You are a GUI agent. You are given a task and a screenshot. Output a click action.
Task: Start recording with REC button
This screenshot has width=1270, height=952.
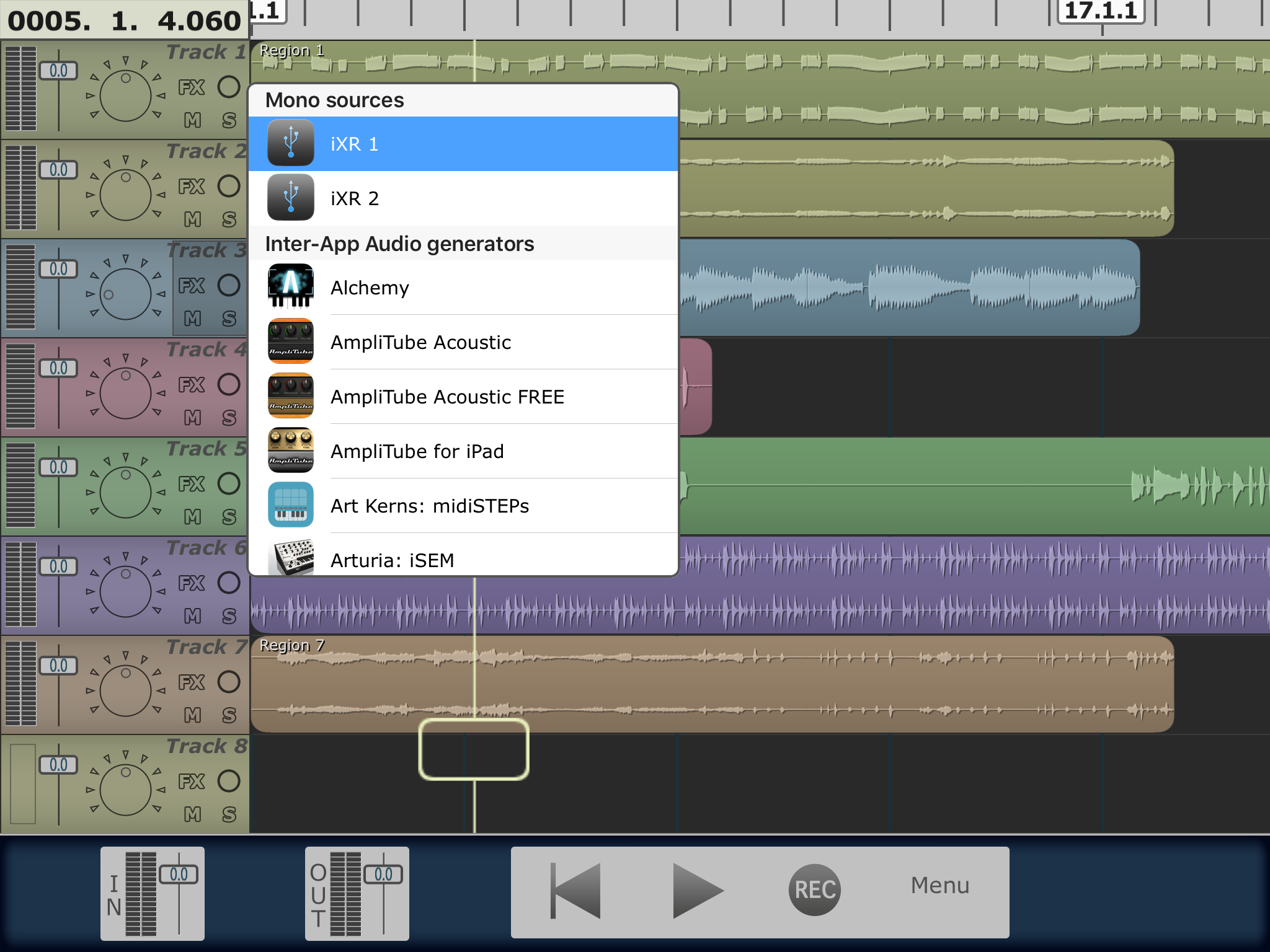click(x=815, y=890)
